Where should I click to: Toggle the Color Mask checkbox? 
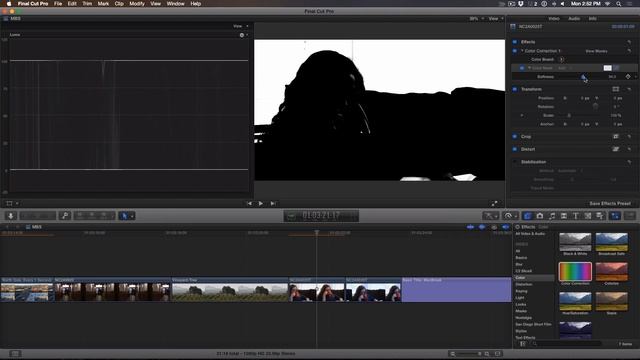[522, 68]
